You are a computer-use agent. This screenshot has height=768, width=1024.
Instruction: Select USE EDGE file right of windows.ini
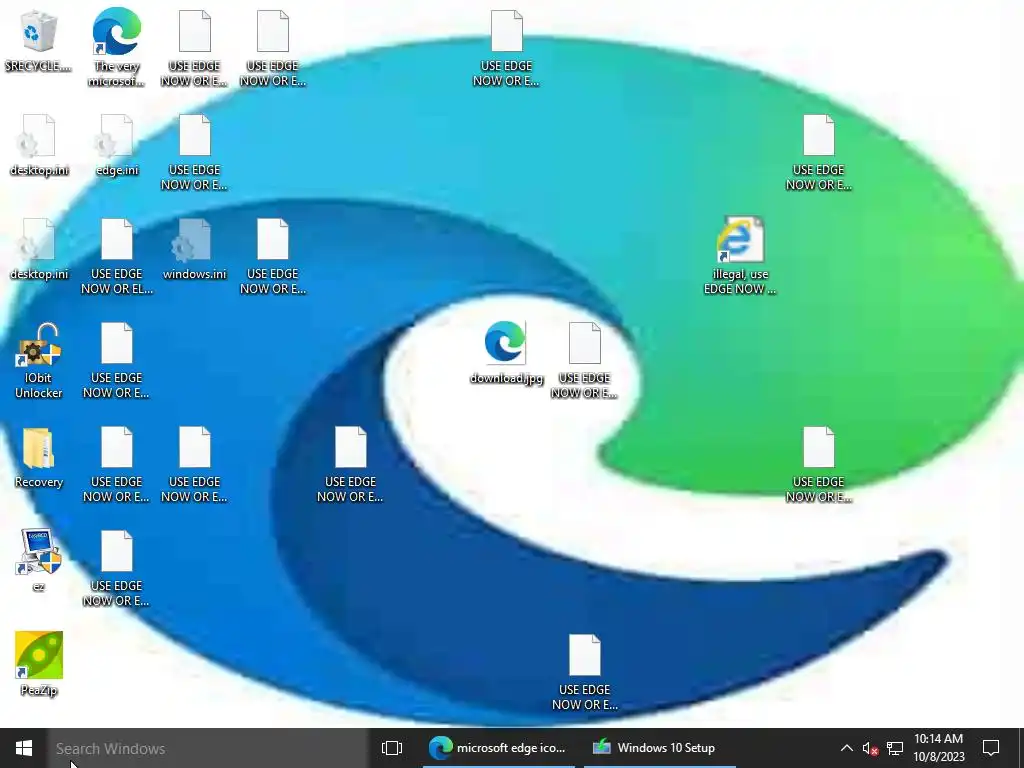(273, 256)
